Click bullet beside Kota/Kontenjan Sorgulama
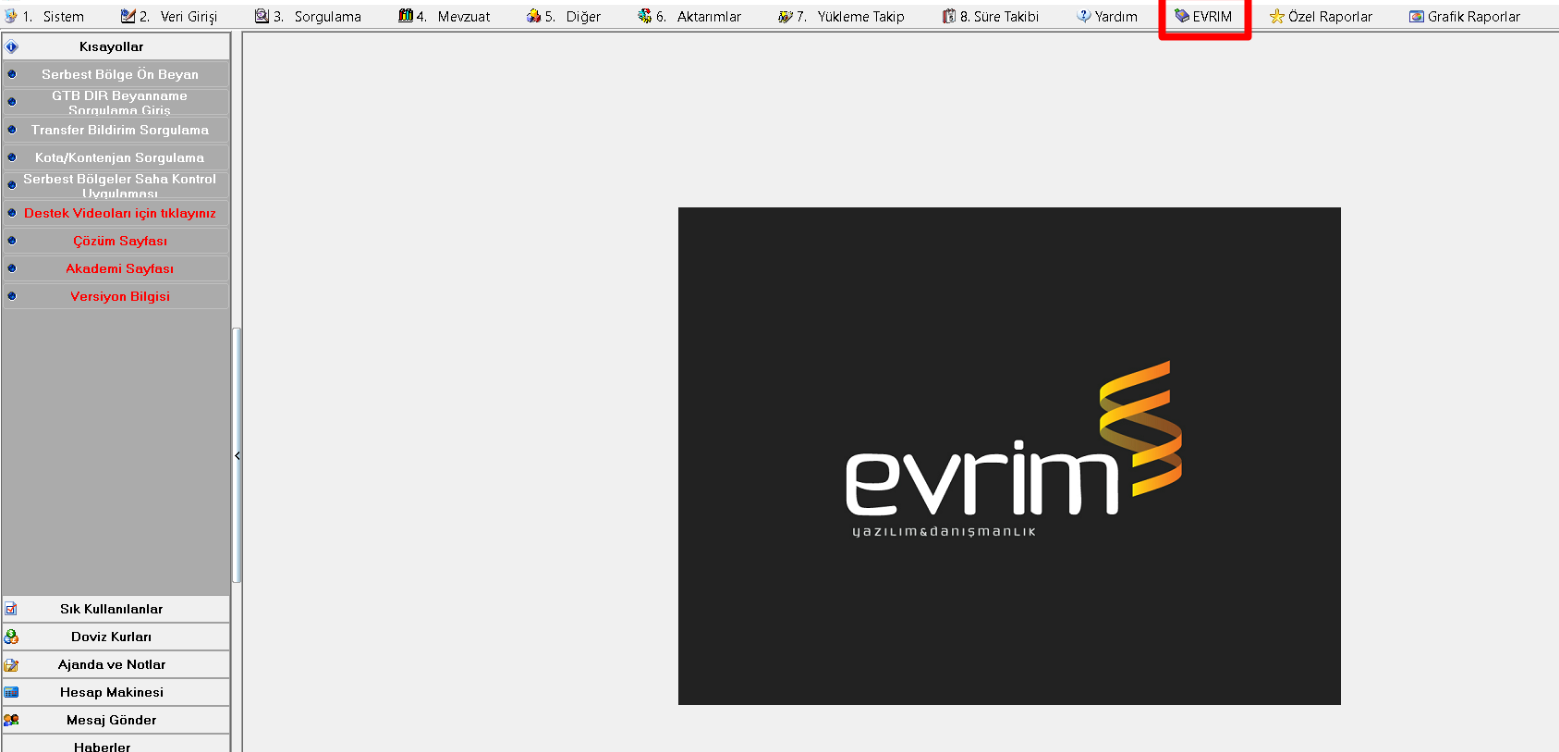The height and width of the screenshot is (752, 1559). (12, 157)
